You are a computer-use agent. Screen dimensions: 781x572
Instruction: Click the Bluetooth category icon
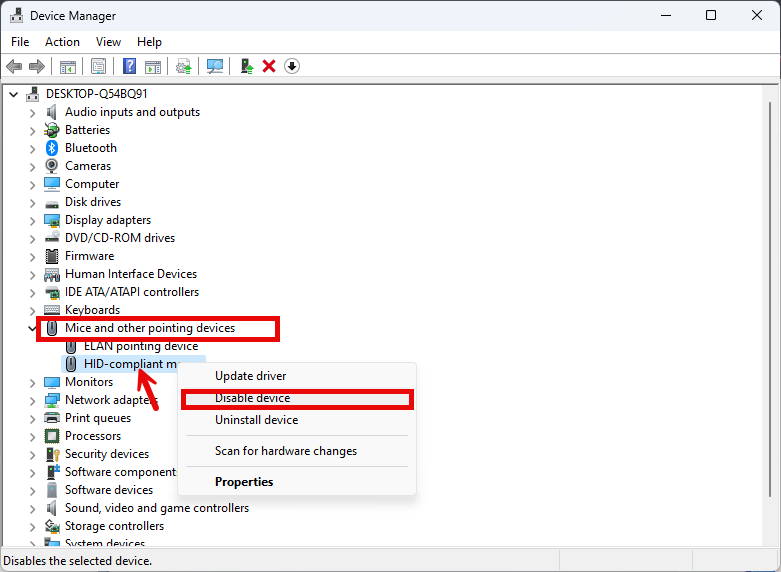pos(52,148)
